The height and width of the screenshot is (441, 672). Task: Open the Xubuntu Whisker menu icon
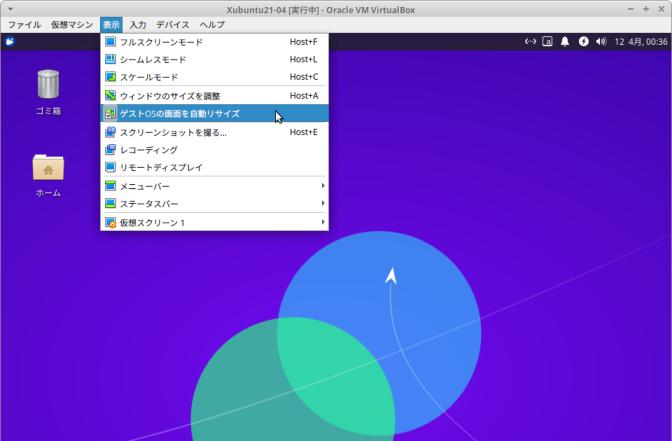point(10,42)
